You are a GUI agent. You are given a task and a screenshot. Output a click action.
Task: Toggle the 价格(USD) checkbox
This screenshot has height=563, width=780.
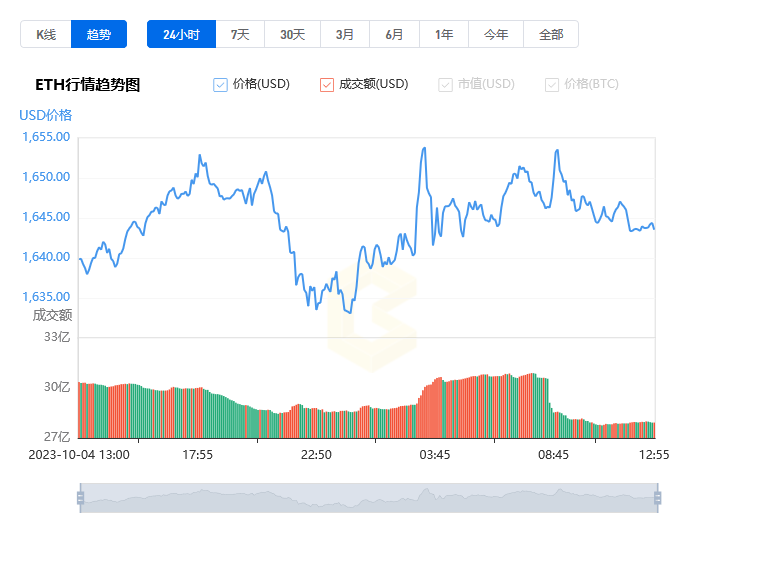[220, 85]
